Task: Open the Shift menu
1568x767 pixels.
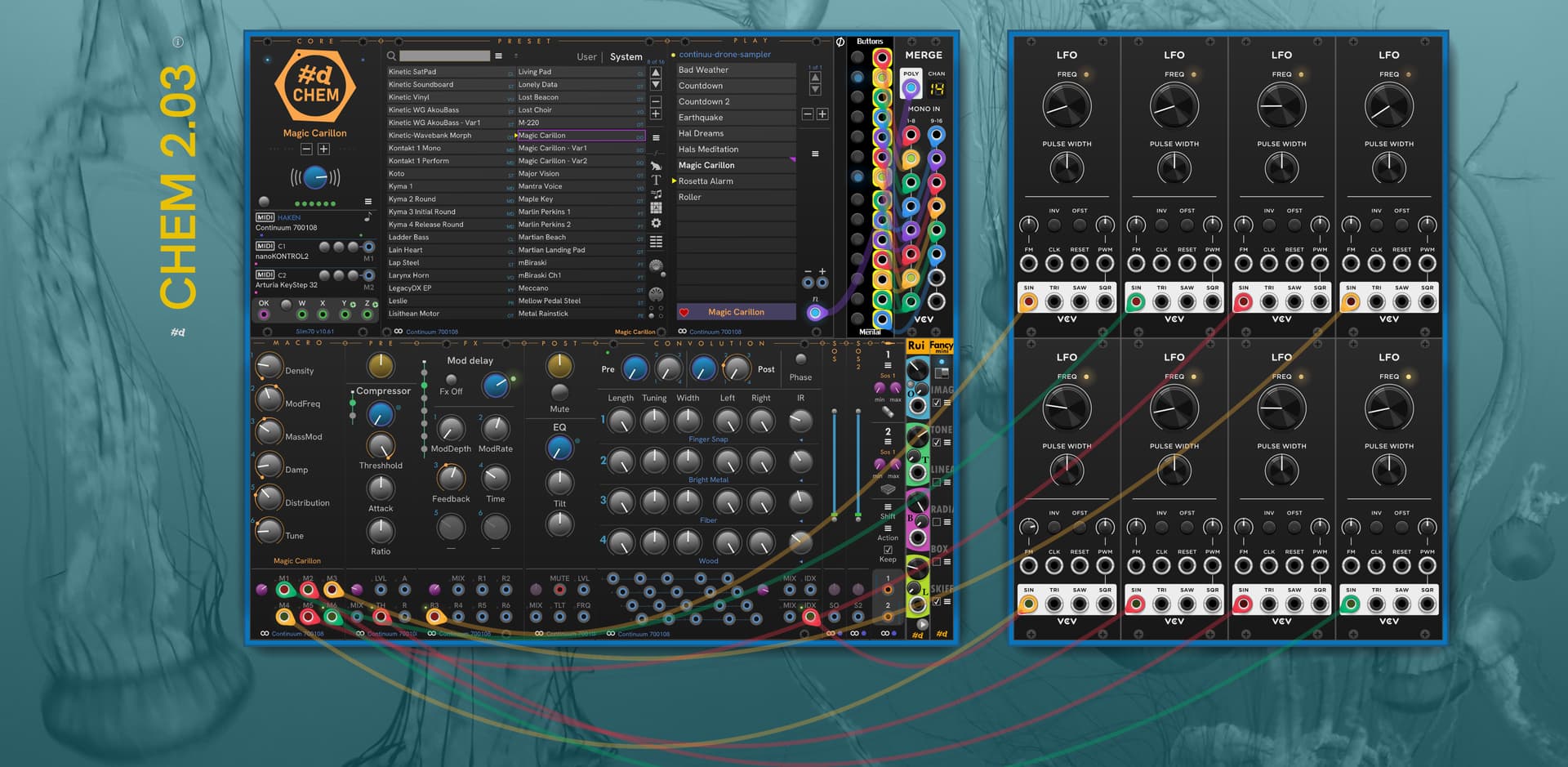Action: pos(888,507)
